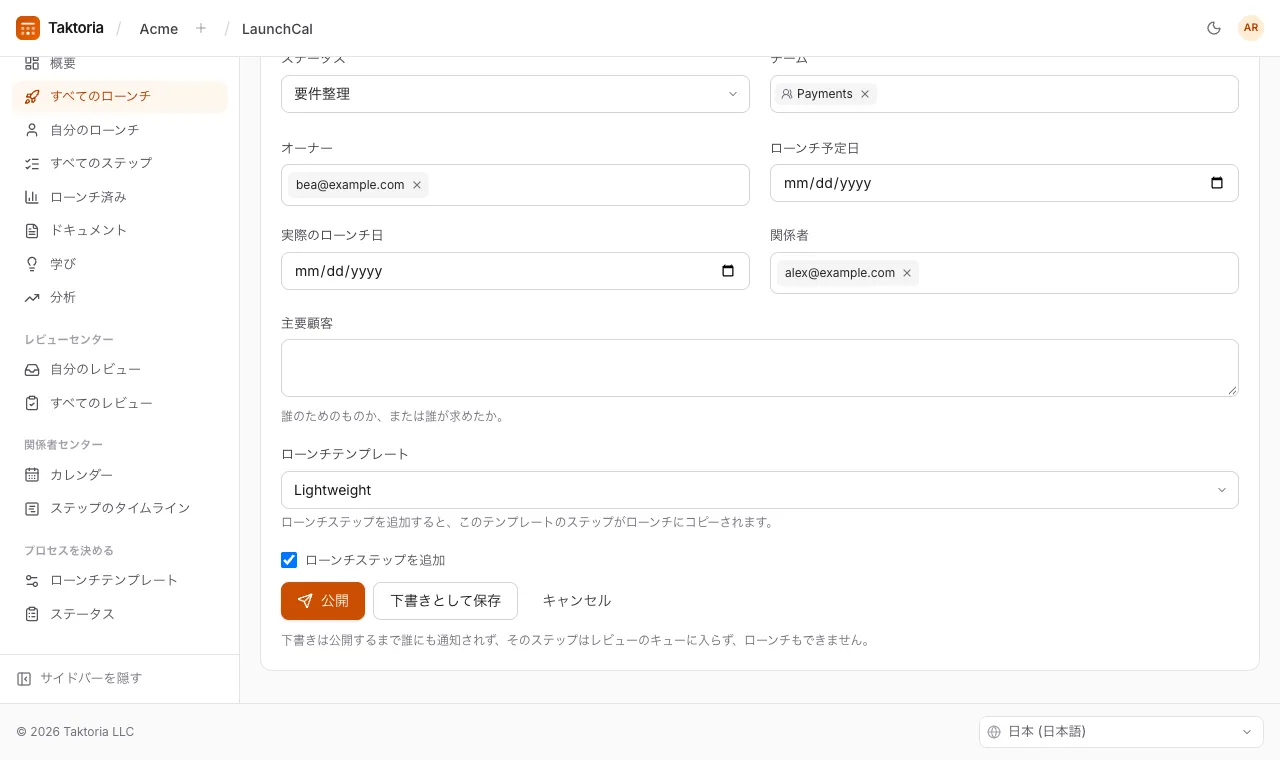Toggle dark mode moon icon

coord(1214,28)
